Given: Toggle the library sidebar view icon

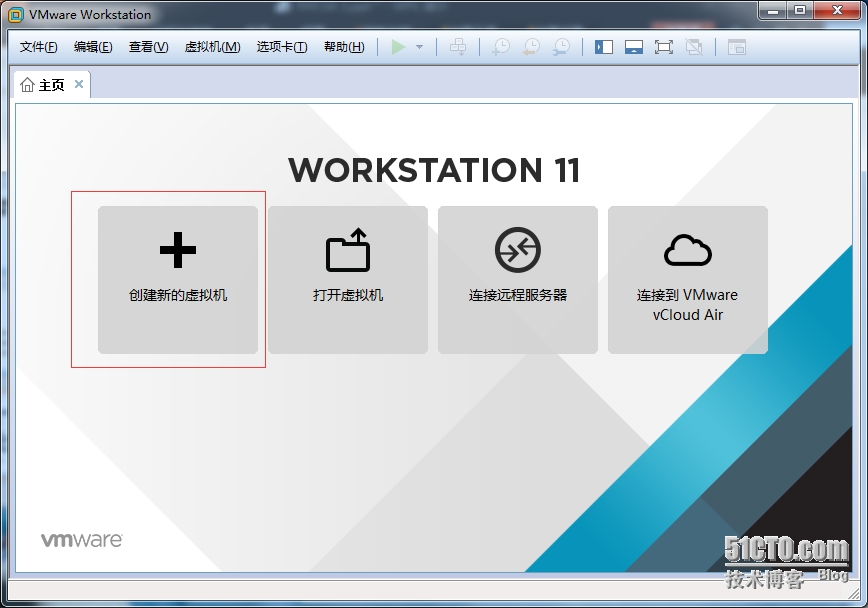Looking at the screenshot, I should click(x=604, y=47).
